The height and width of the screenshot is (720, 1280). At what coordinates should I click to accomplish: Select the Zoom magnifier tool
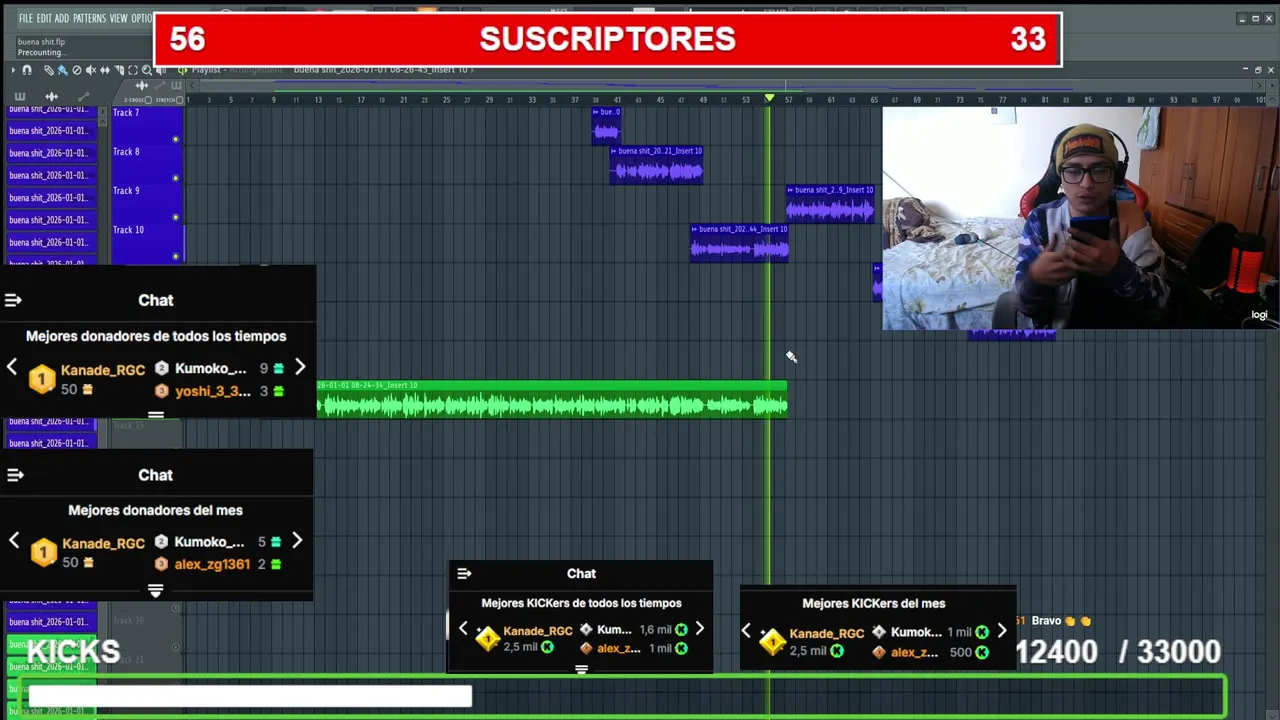147,70
